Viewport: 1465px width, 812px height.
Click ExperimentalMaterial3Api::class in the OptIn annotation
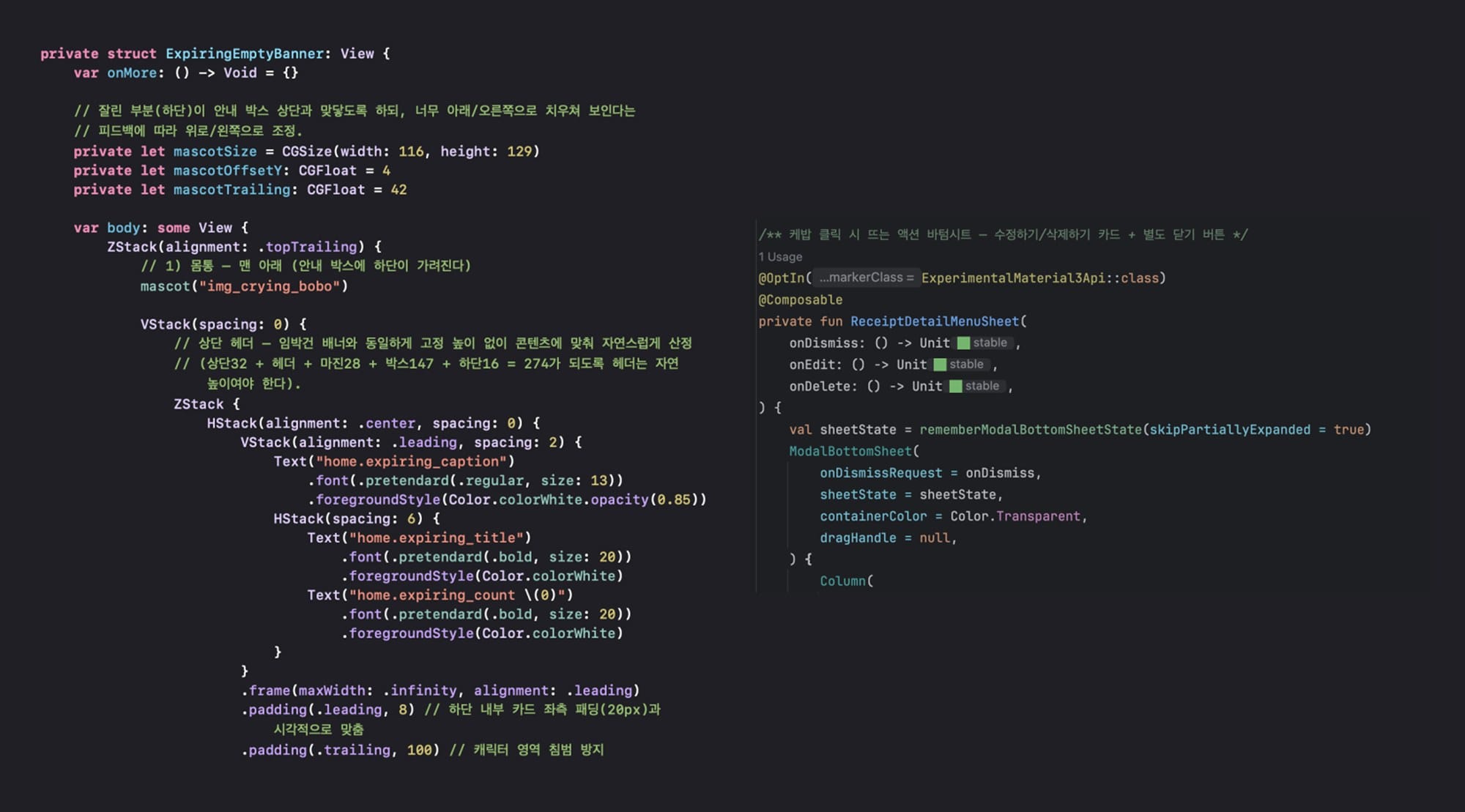pos(1040,278)
